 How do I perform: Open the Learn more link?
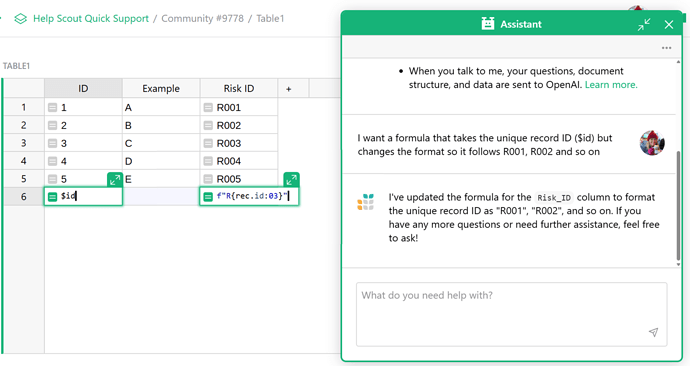click(x=611, y=85)
